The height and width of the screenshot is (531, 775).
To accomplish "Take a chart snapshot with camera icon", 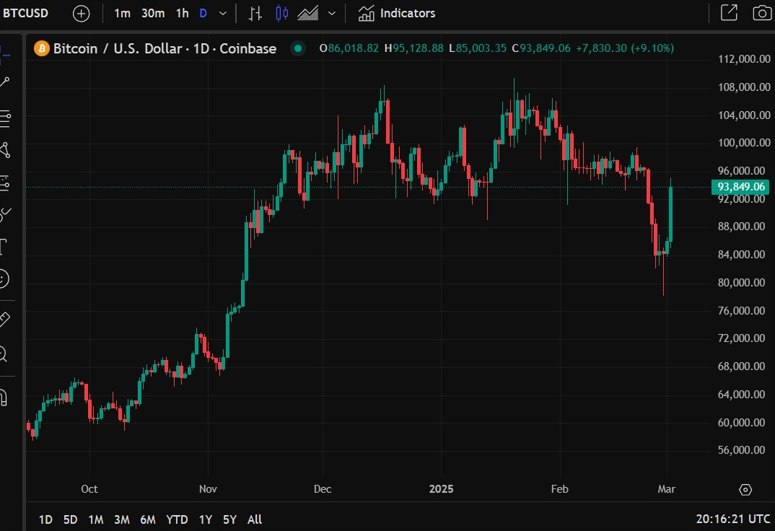I will (x=761, y=13).
